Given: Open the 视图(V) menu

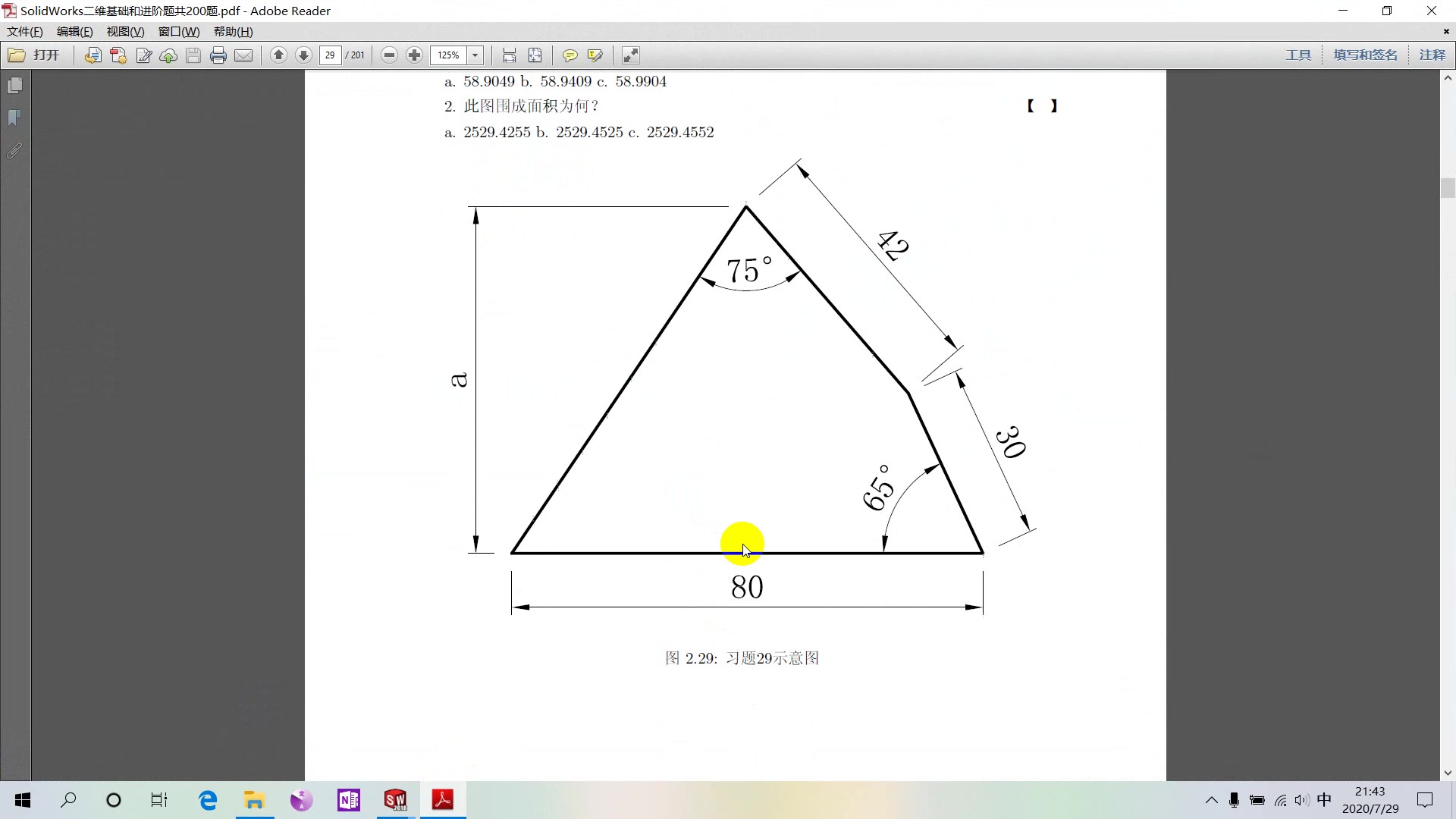Looking at the screenshot, I should [x=125, y=32].
